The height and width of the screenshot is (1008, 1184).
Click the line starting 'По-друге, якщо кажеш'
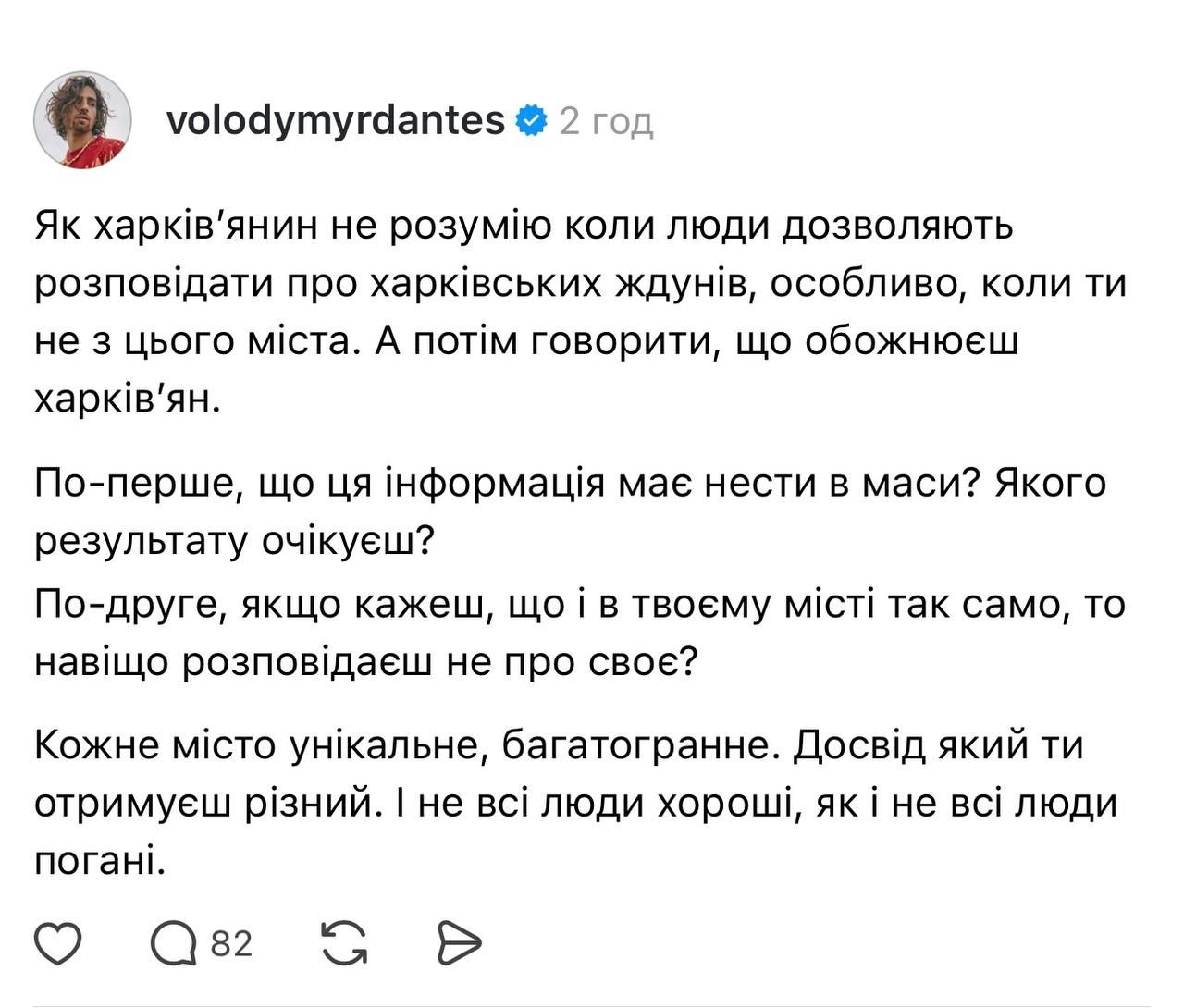coord(579,605)
